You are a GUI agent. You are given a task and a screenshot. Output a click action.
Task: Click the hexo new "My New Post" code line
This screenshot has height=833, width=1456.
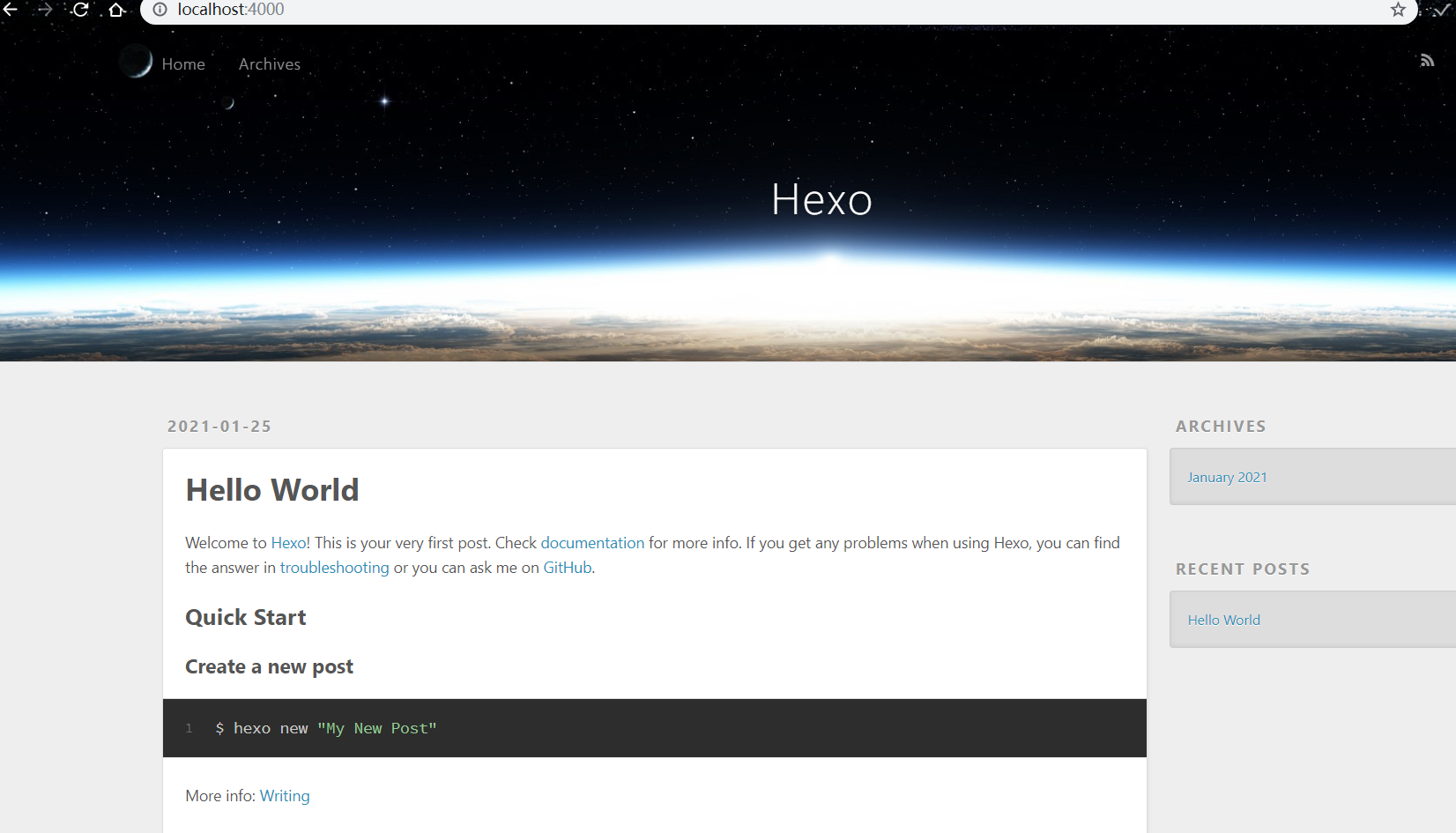point(326,728)
